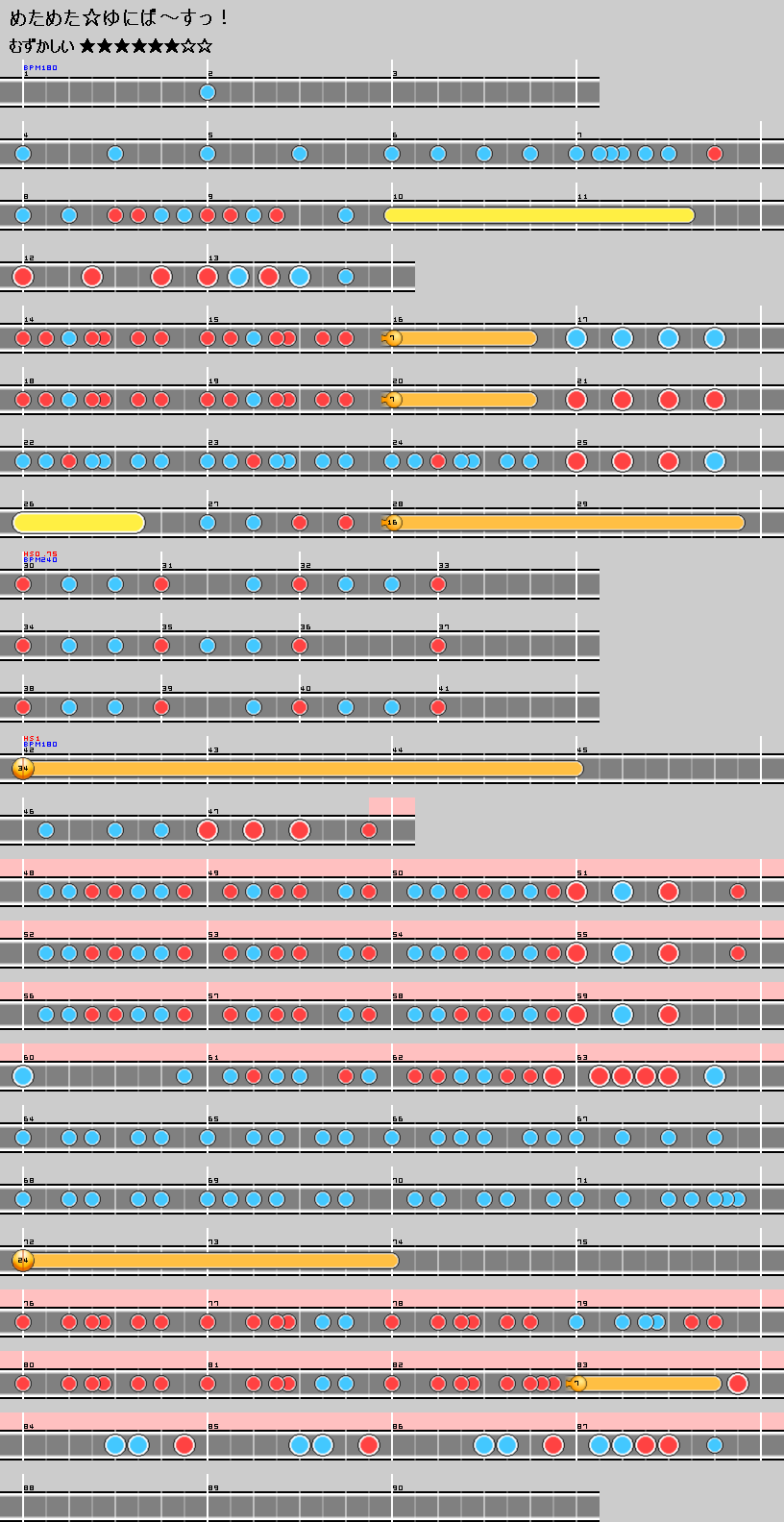Click the large blue note starting measure 60

coord(23,1076)
